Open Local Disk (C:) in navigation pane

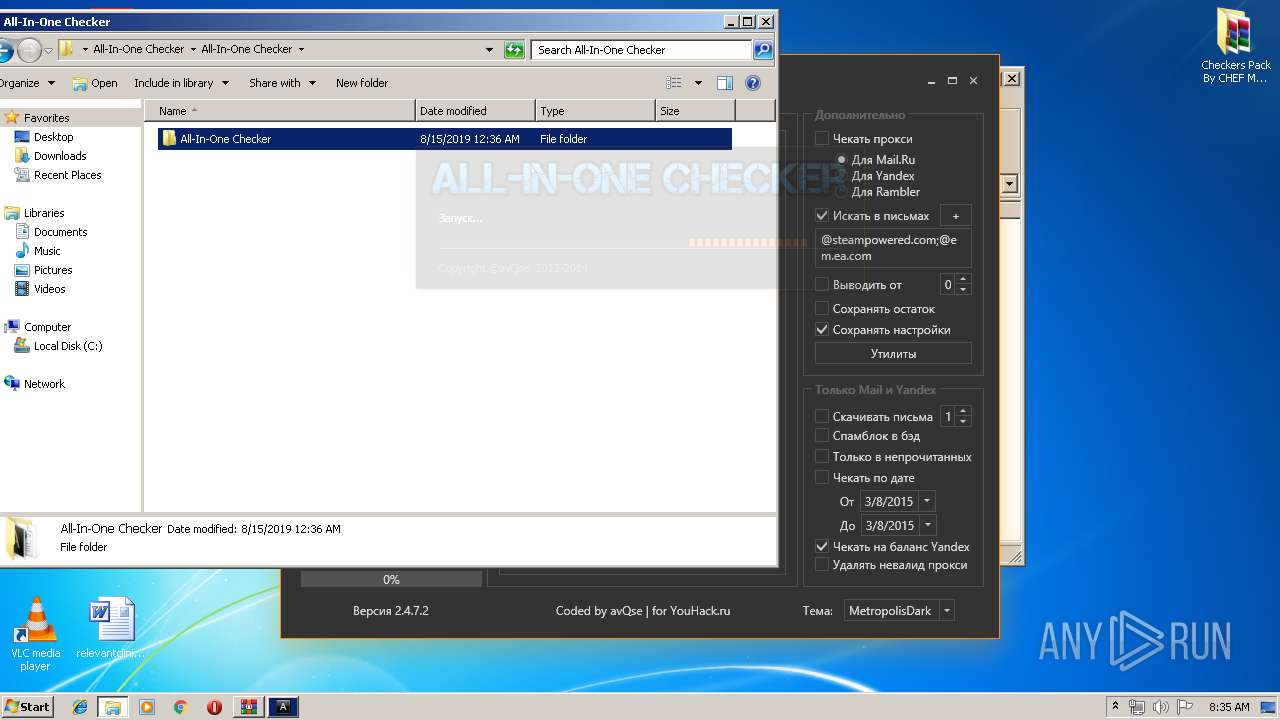67,346
